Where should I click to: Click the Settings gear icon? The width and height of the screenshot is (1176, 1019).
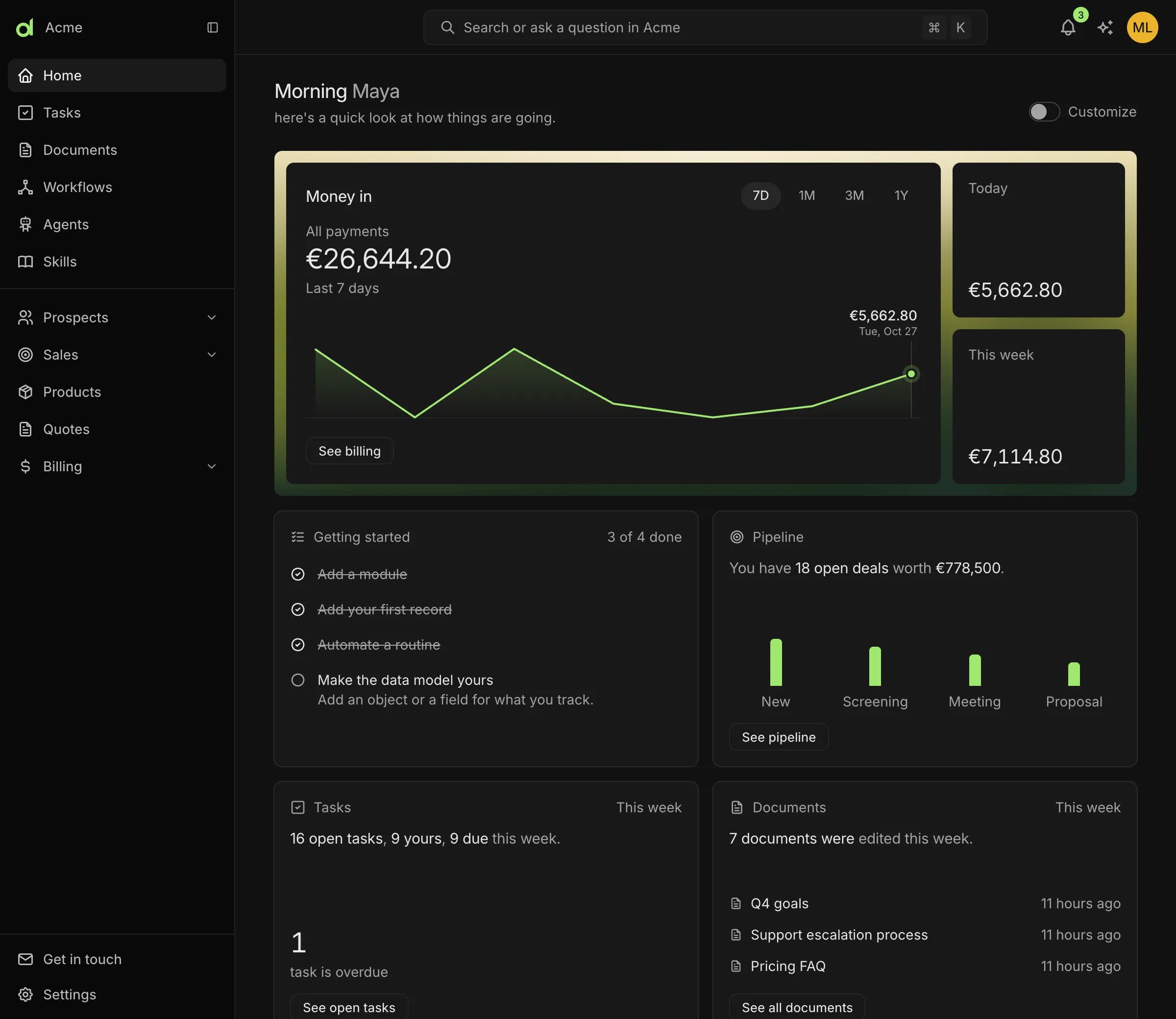[25, 995]
